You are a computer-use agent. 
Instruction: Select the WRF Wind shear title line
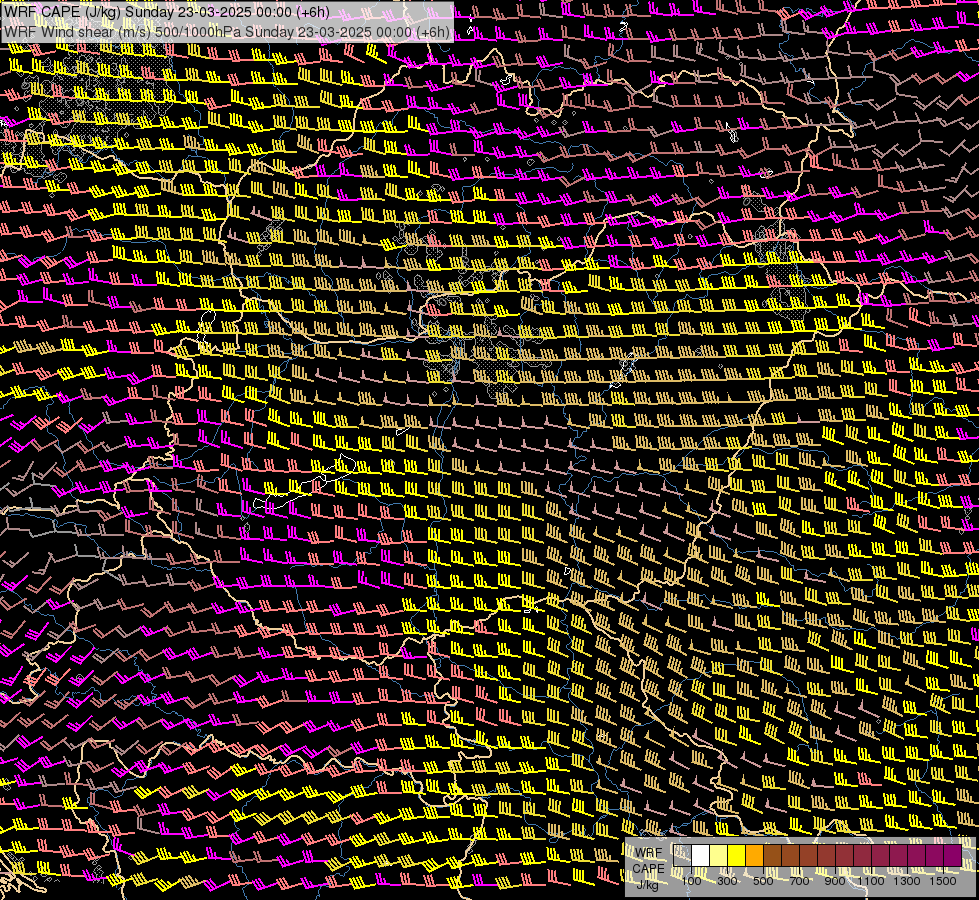[x=227, y=32]
